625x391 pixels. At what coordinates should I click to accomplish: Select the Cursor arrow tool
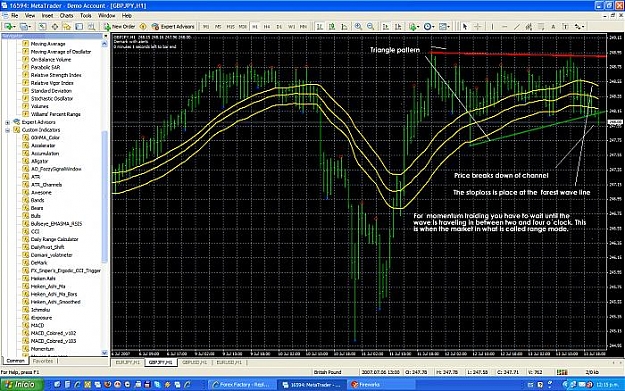(465, 27)
